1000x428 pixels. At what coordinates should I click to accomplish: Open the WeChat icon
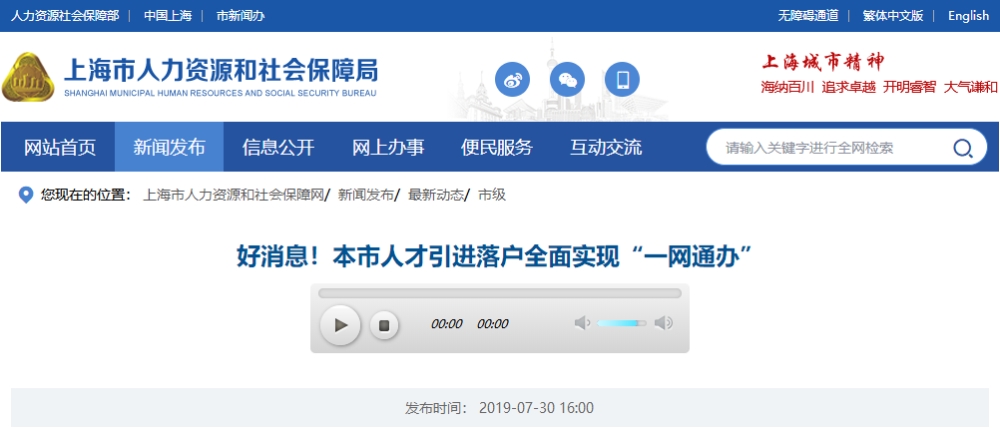click(567, 79)
